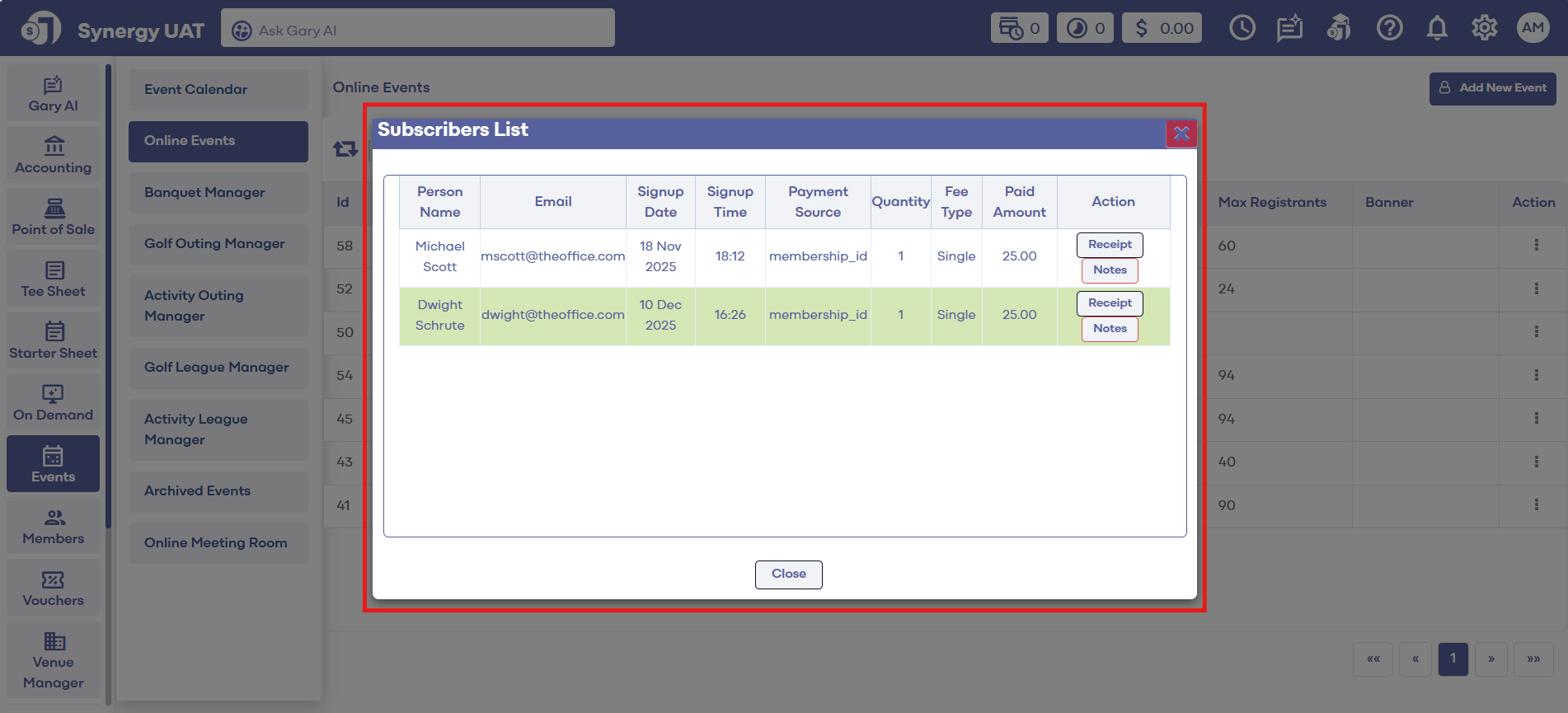Open the clock history icon in header
Viewport: 1568px width, 713px height.
point(1242,28)
